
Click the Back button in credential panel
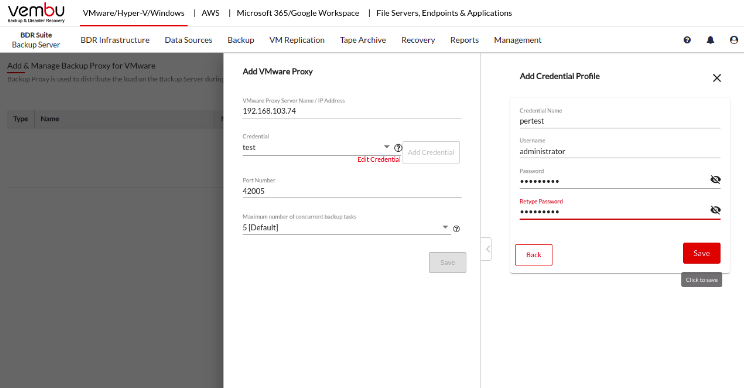(x=534, y=255)
